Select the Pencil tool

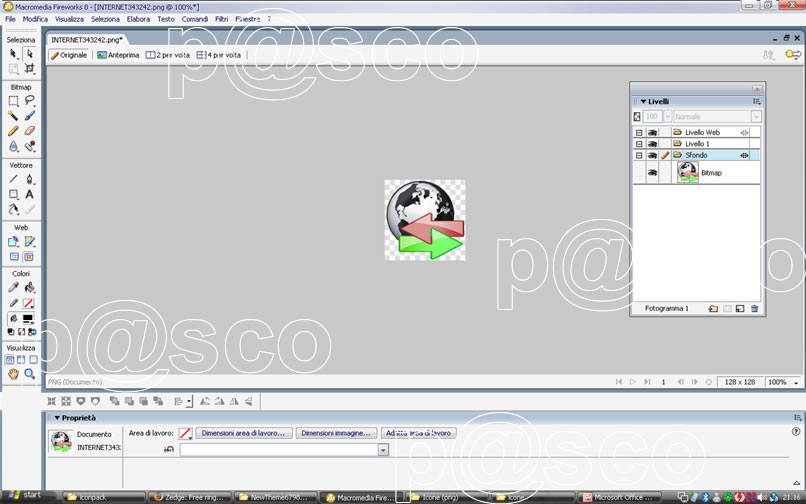point(13,131)
